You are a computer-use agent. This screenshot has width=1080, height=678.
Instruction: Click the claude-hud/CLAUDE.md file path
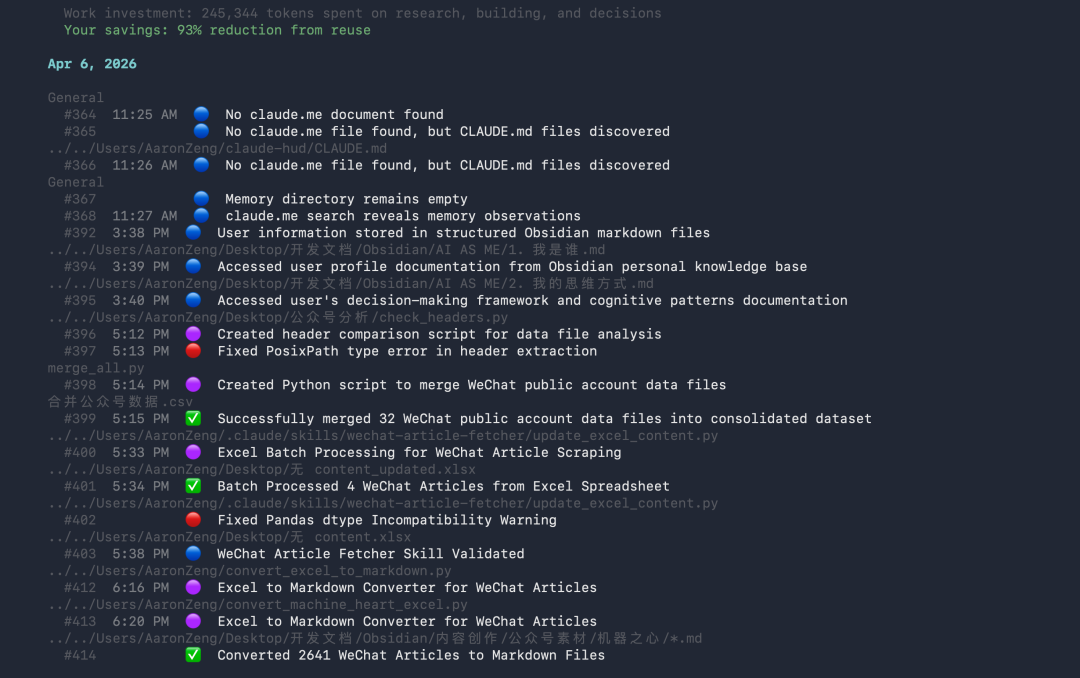(x=217, y=148)
